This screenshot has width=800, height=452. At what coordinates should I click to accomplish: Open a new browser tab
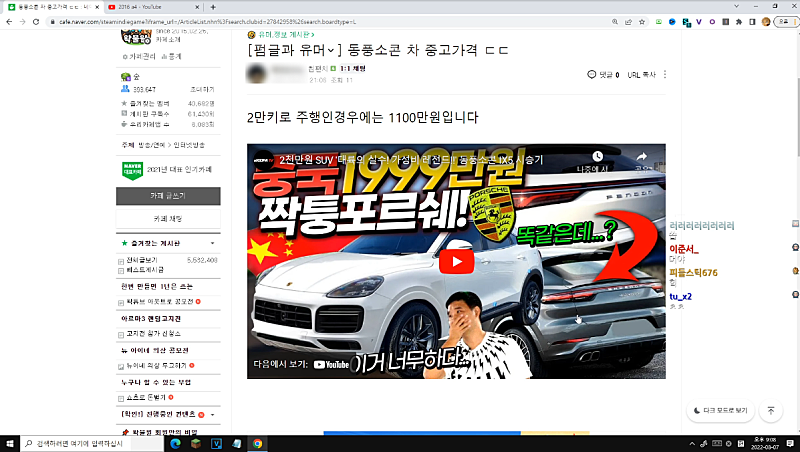coord(213,6)
